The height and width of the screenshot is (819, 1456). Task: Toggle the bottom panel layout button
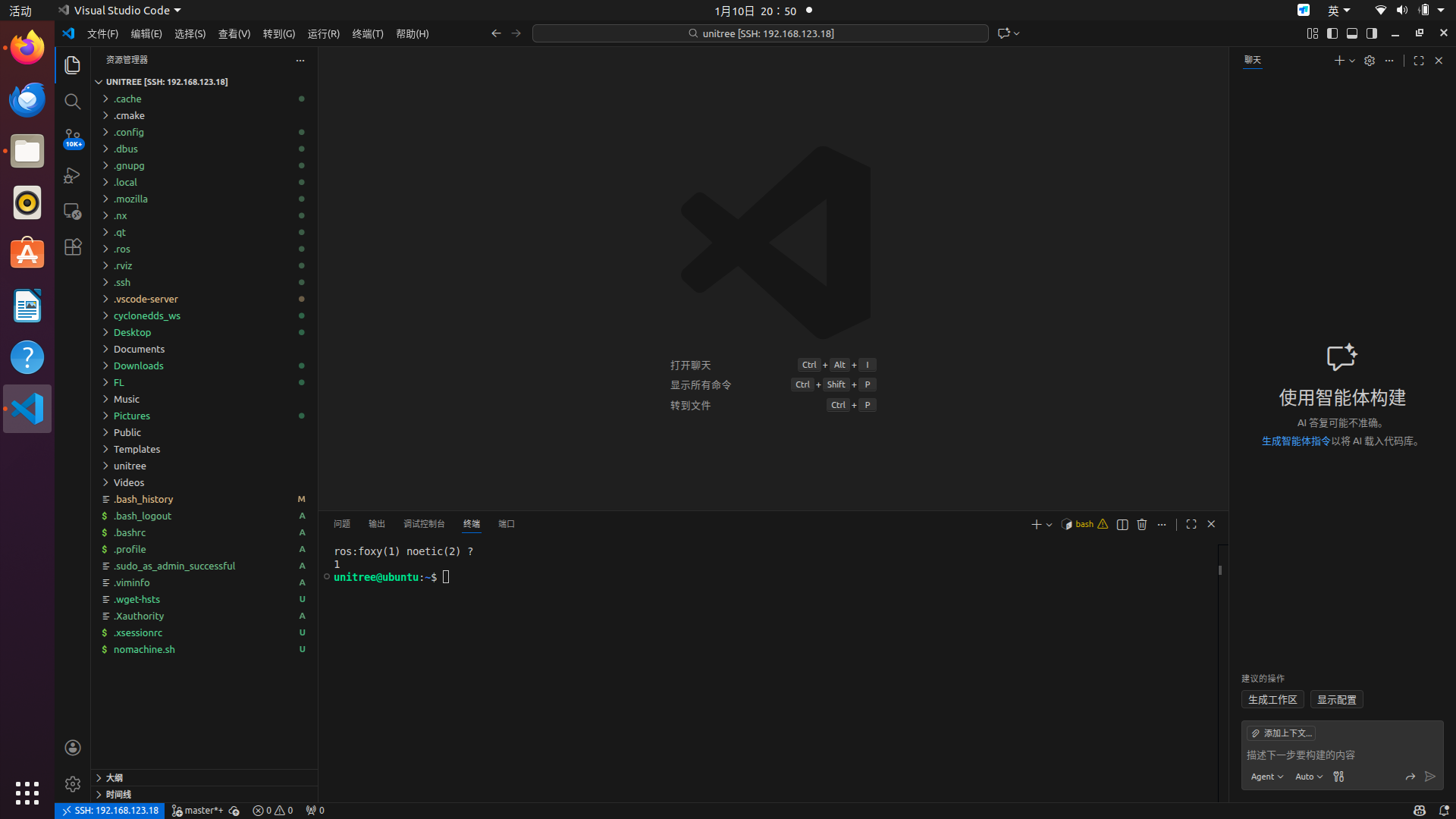click(x=1352, y=33)
